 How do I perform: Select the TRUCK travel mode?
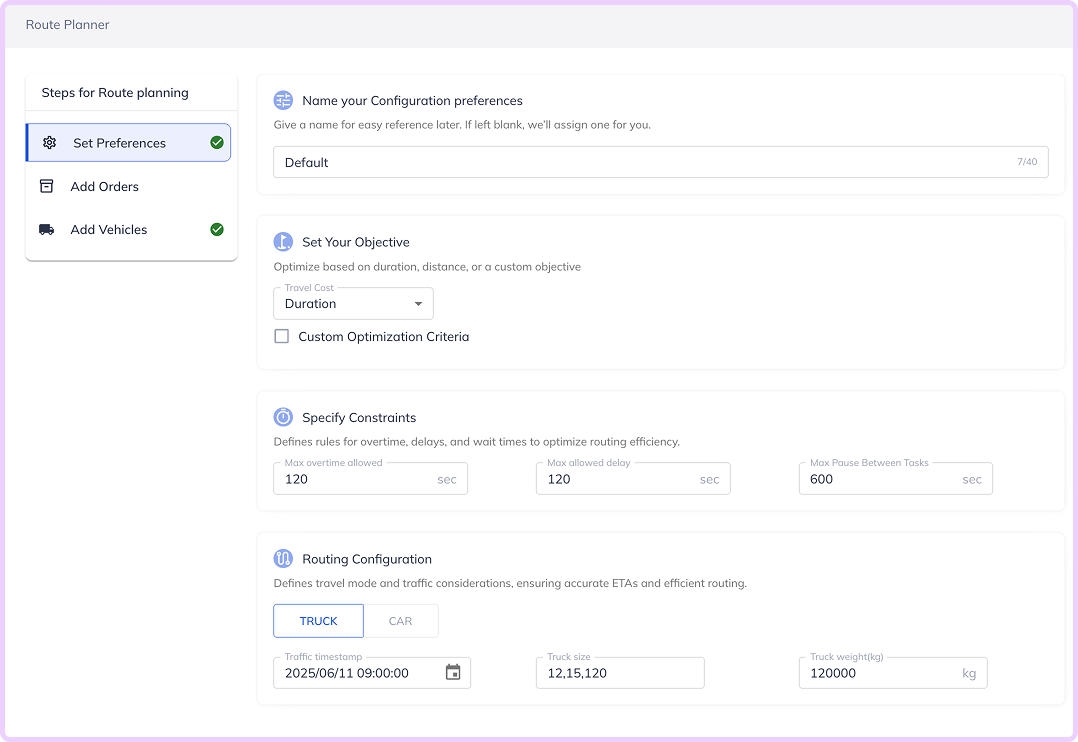(x=318, y=621)
